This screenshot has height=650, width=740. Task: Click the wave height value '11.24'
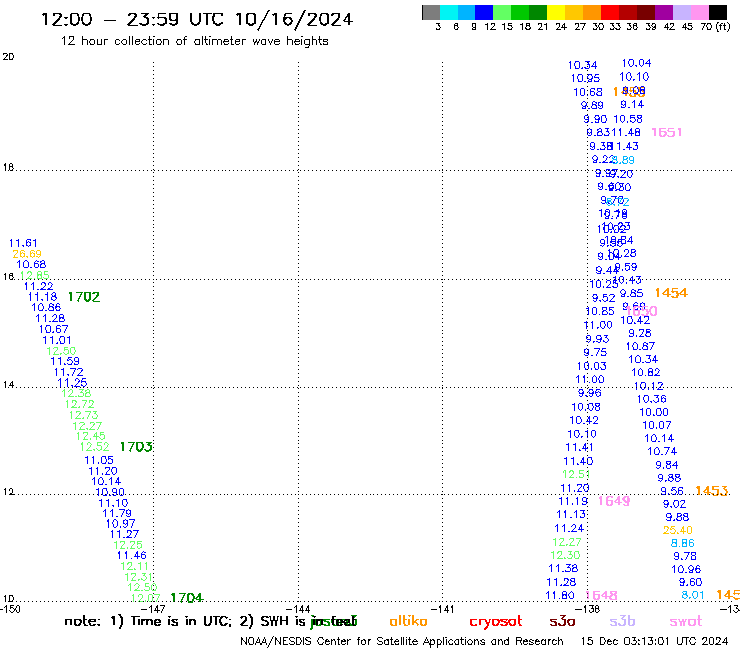click(x=569, y=528)
